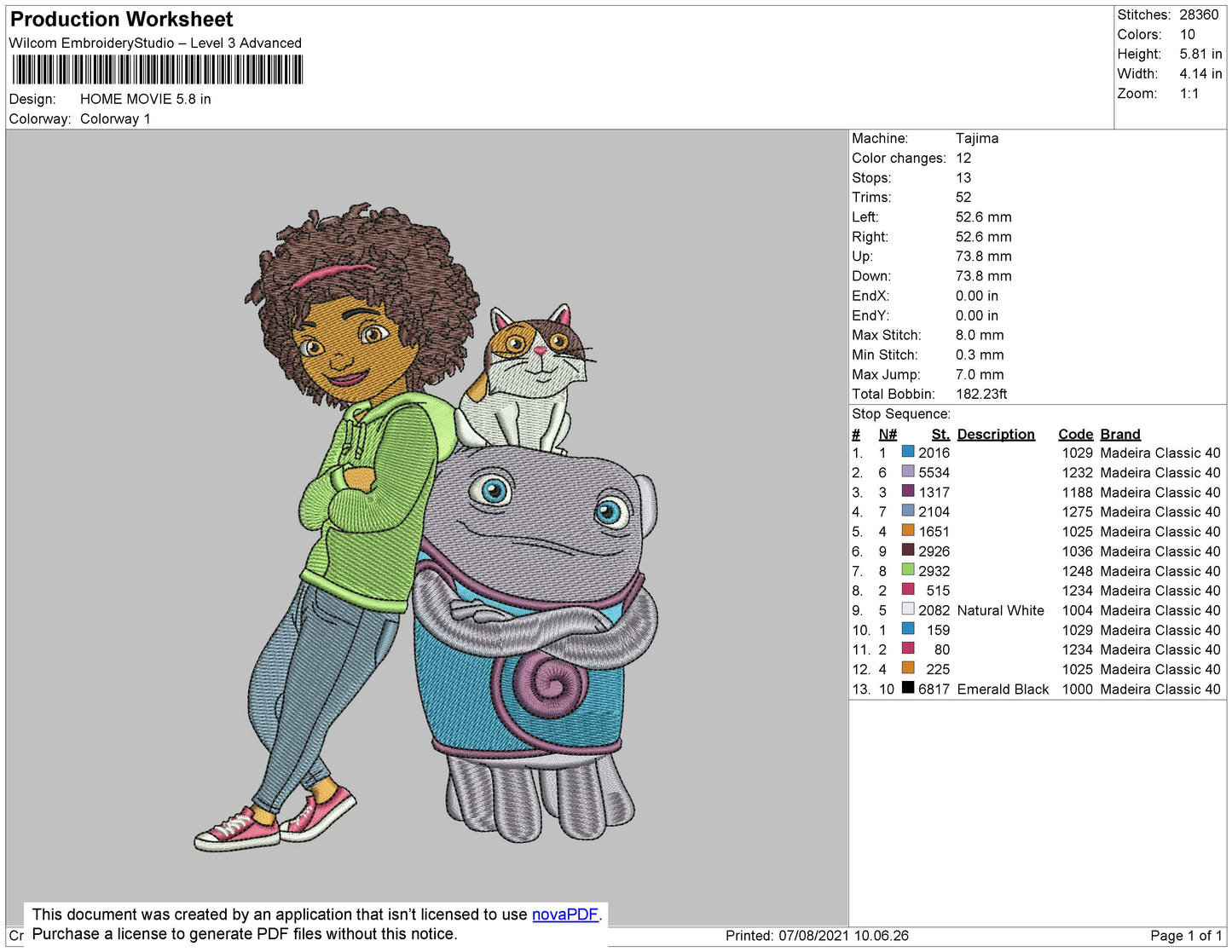
Task: Select the min stitch value '0.3 mm'
Action: pos(980,355)
